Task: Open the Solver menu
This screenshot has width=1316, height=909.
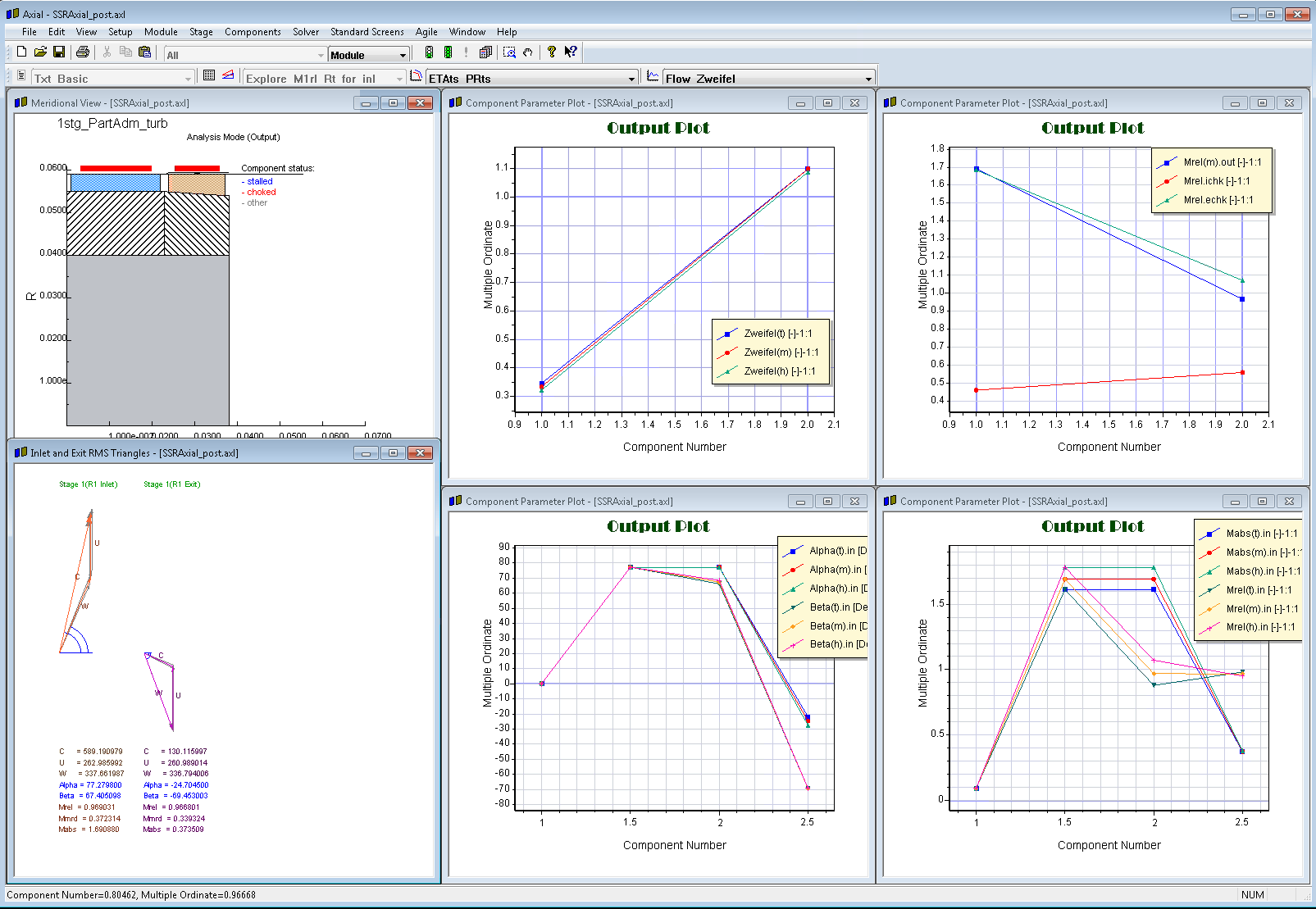Action: coord(306,32)
